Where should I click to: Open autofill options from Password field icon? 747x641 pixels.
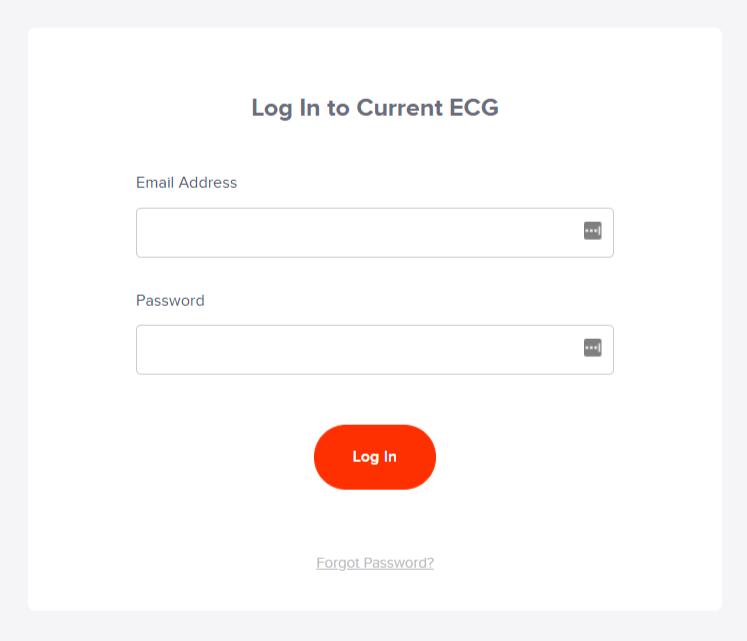(x=592, y=347)
